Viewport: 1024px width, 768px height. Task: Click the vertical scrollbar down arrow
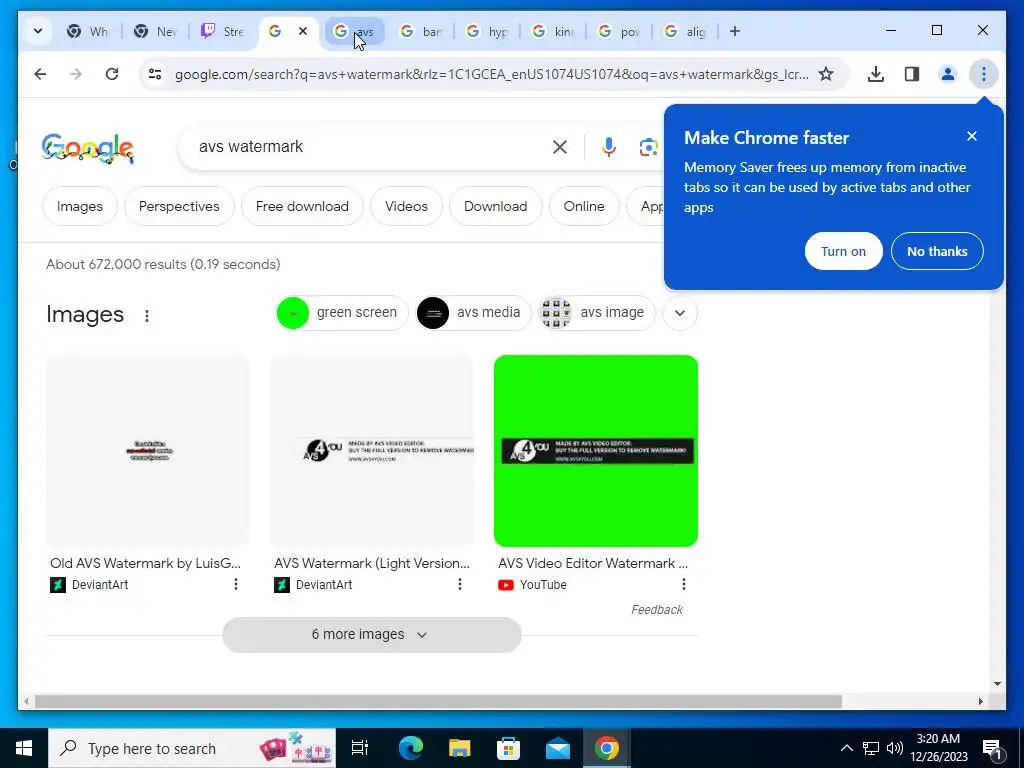(x=997, y=684)
